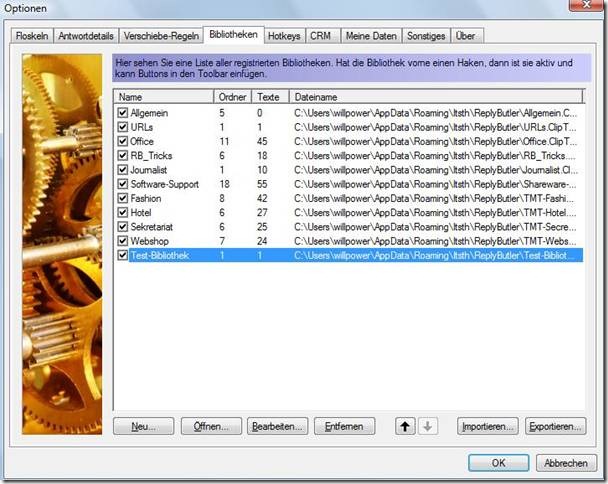Sort by the Ordner column header
Image resolution: width=608 pixels, height=484 pixels.
tap(233, 97)
